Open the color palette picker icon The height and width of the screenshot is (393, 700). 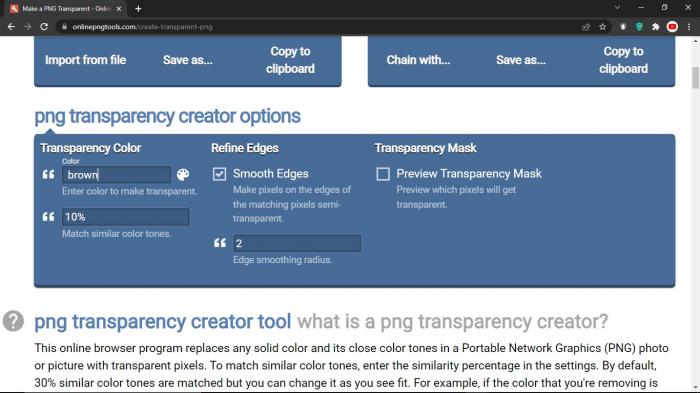(x=183, y=175)
